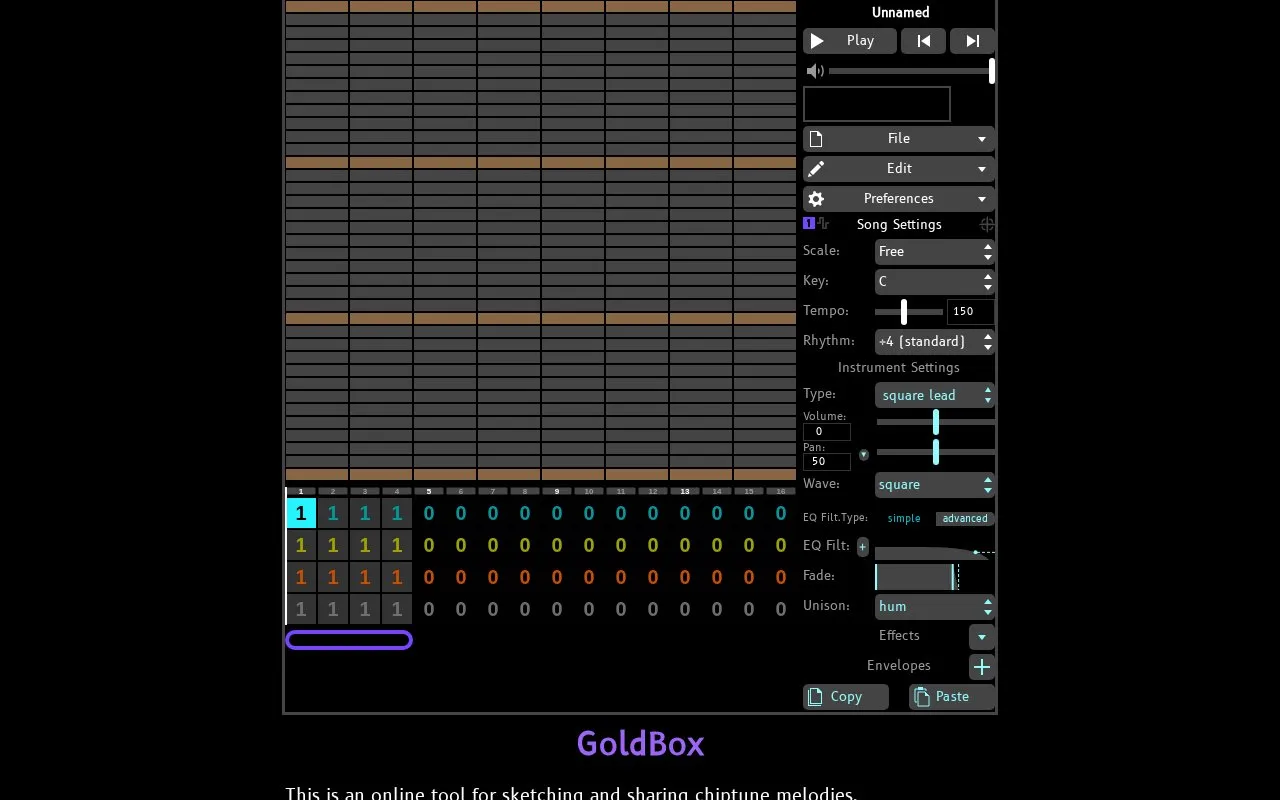
Task: Open the File menu
Action: [899, 139]
